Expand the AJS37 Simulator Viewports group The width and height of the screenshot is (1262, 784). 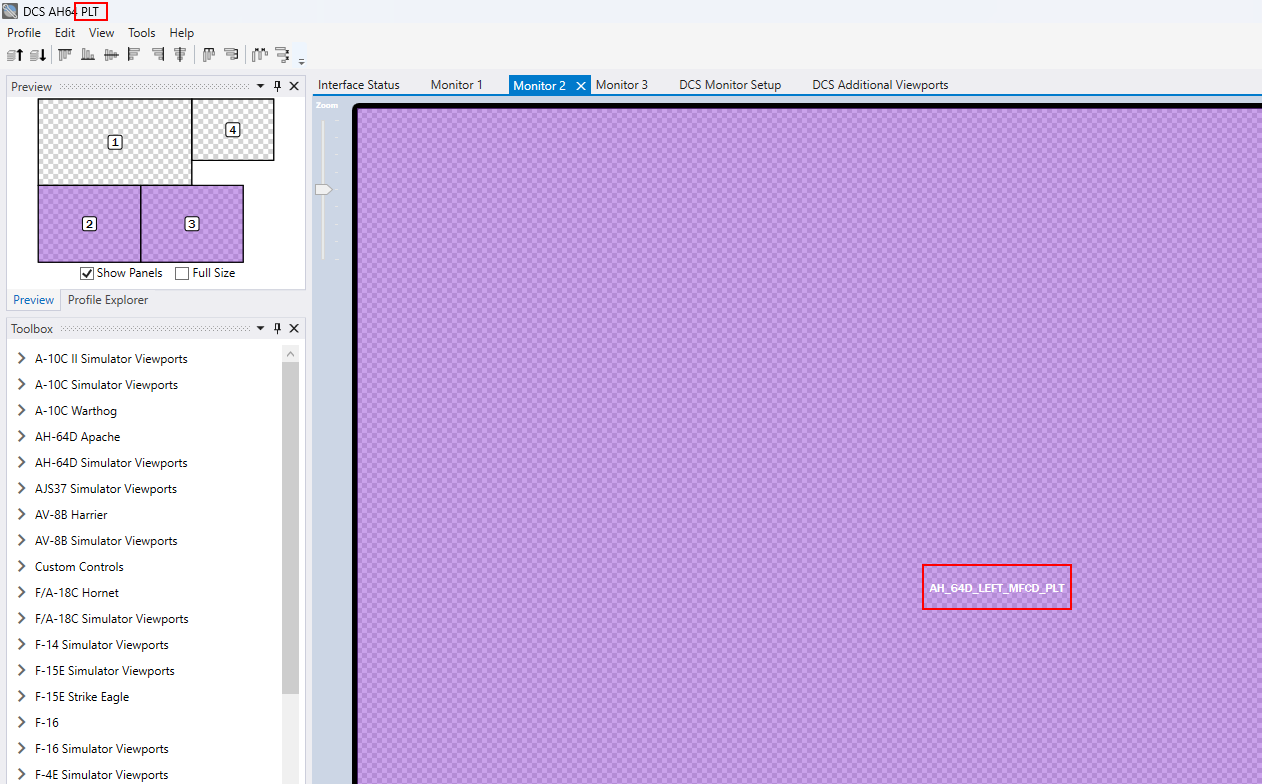(21, 488)
